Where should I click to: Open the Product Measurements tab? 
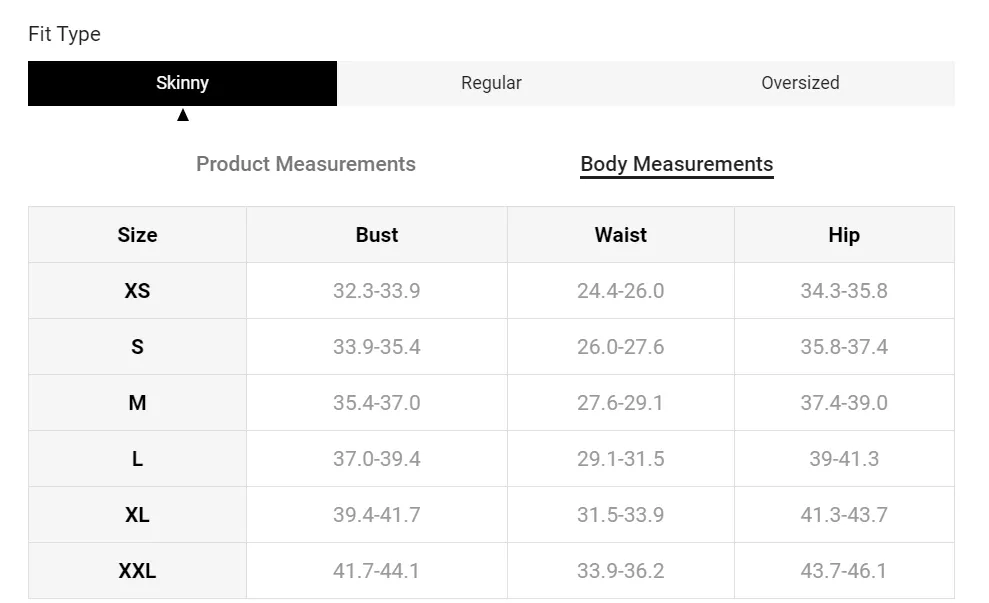[306, 164]
